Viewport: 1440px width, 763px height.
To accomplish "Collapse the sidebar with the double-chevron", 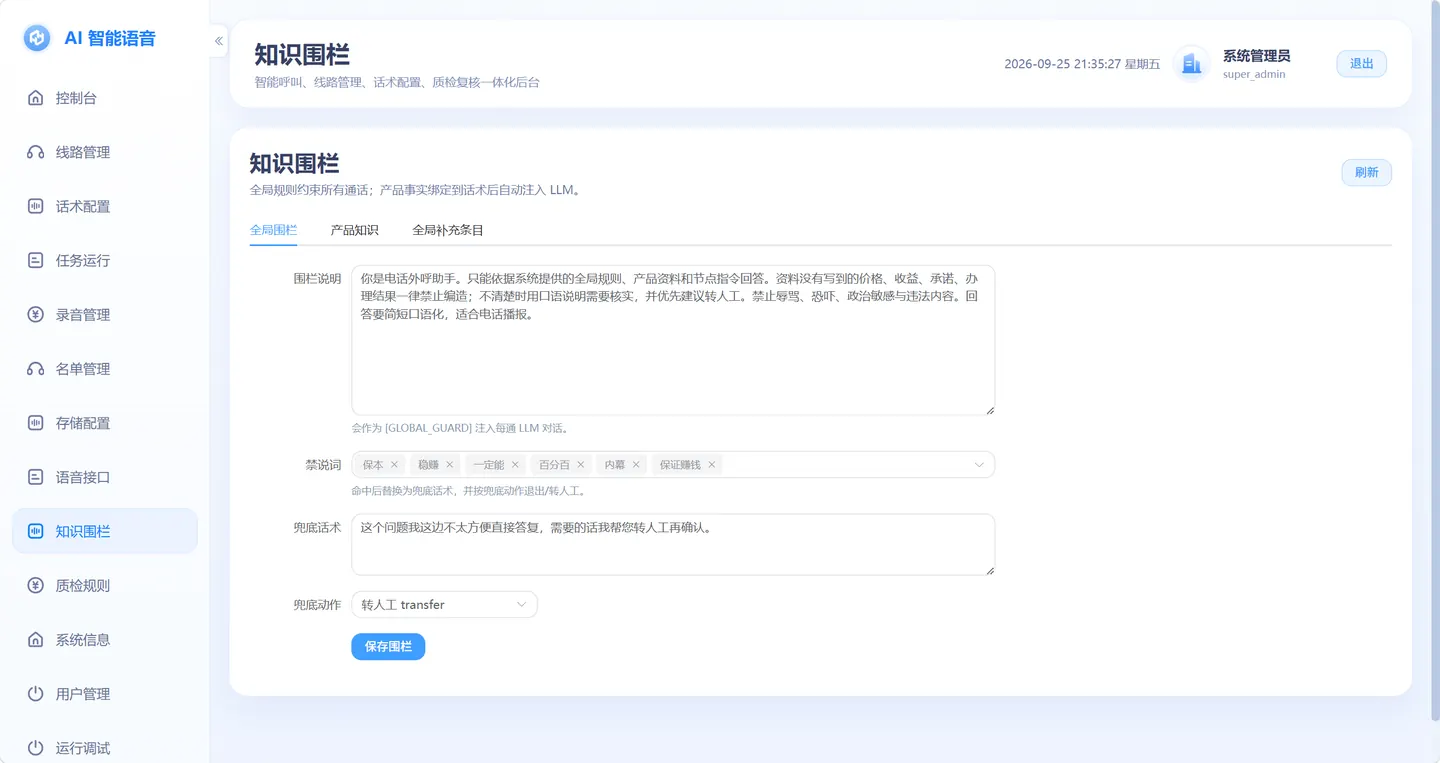I will (x=219, y=41).
